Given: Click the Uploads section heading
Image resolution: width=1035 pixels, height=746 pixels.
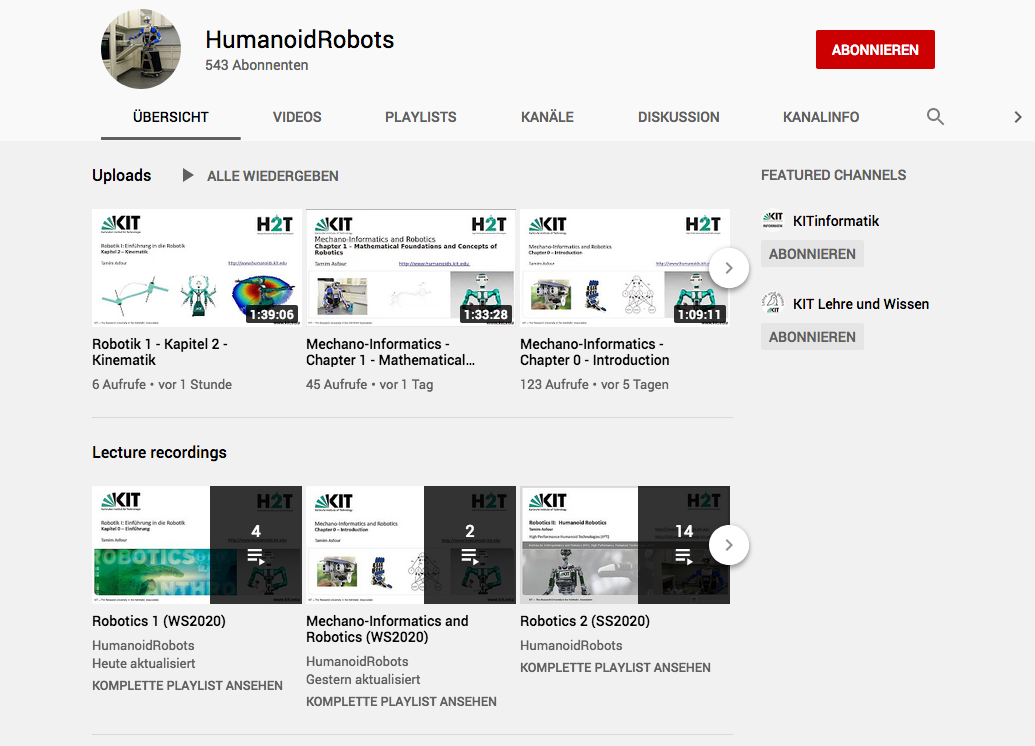Looking at the screenshot, I should pos(121,176).
